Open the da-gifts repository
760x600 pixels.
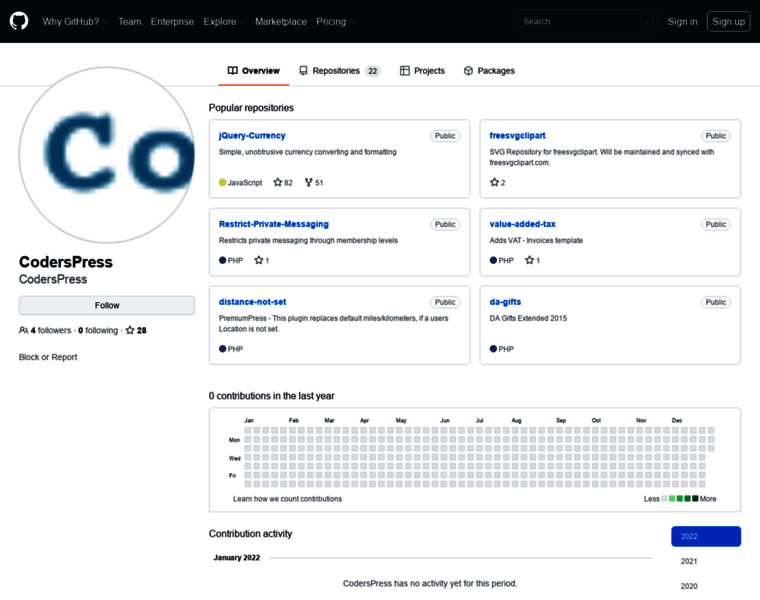click(x=505, y=302)
